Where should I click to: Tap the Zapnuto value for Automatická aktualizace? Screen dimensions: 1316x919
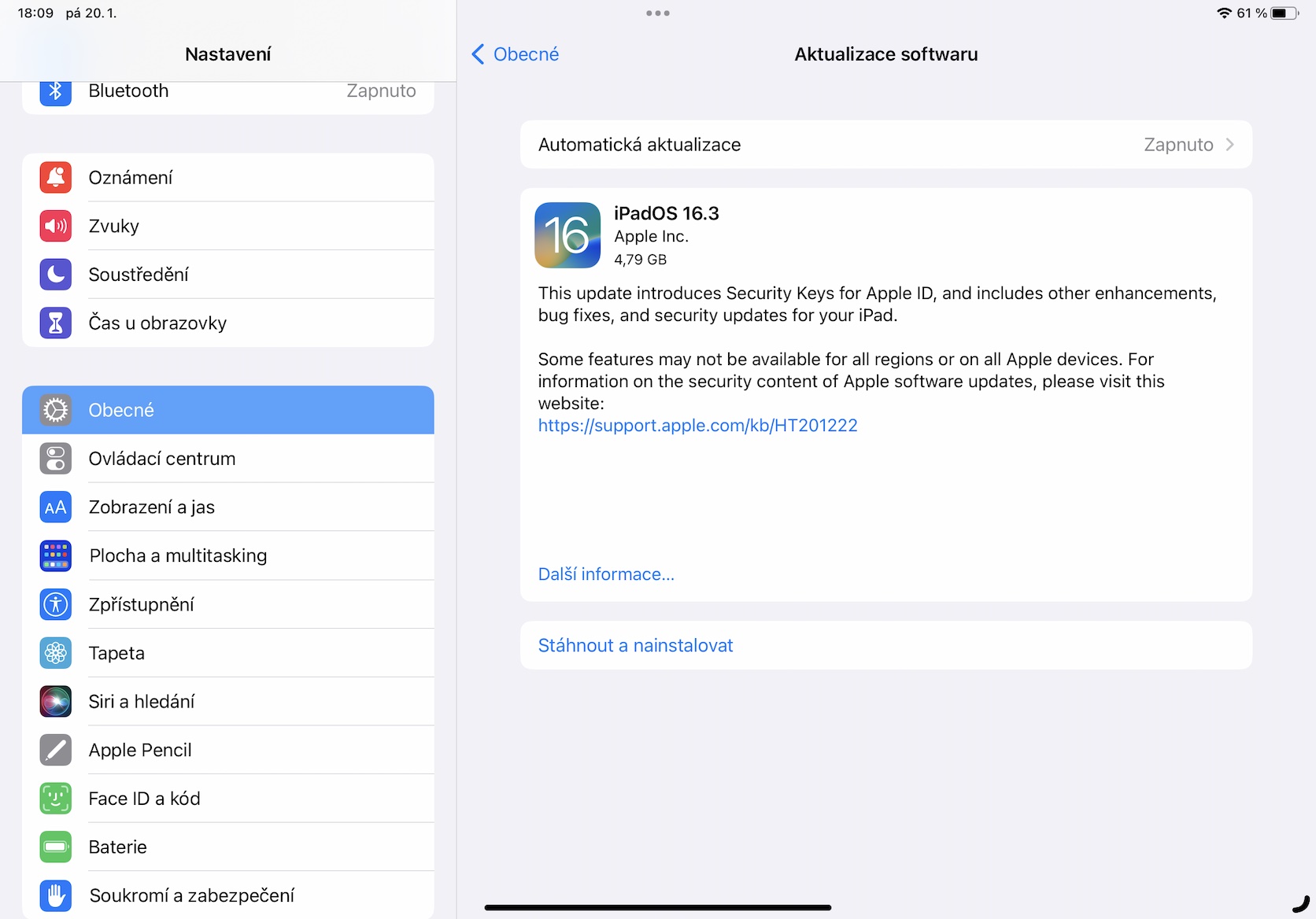1178,145
